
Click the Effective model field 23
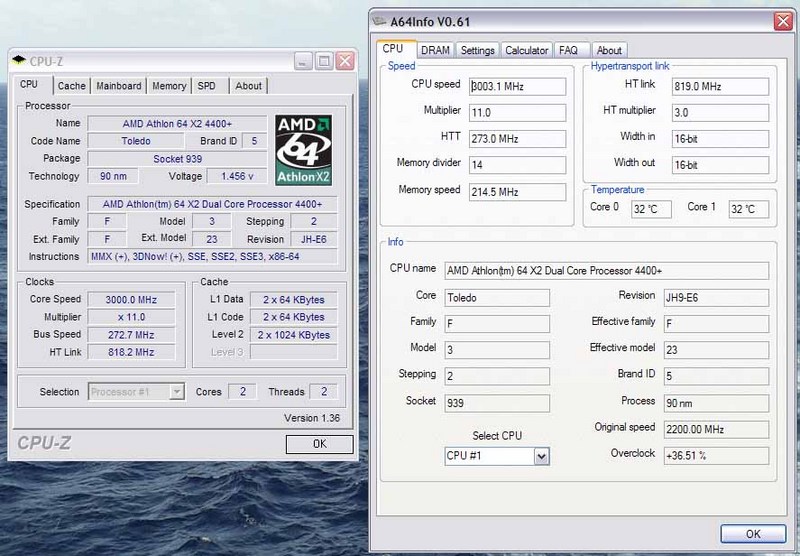[x=716, y=350]
